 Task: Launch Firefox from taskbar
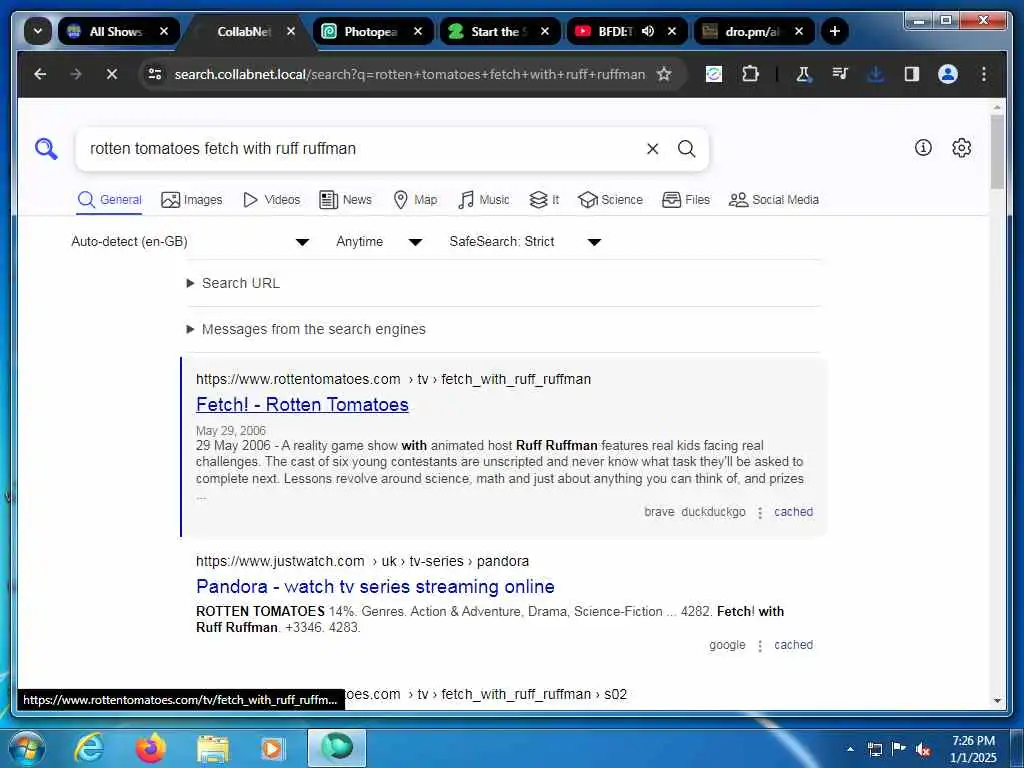pyautogui.click(x=150, y=748)
